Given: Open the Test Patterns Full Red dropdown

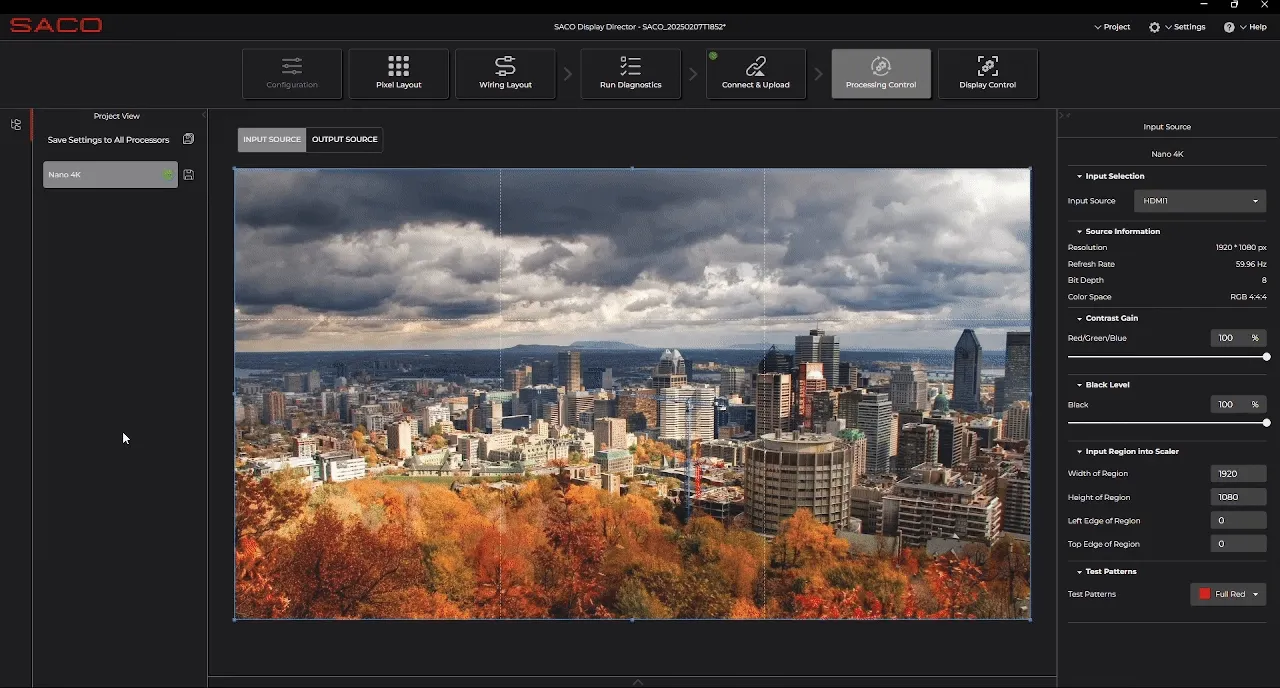Looking at the screenshot, I should [x=1228, y=594].
